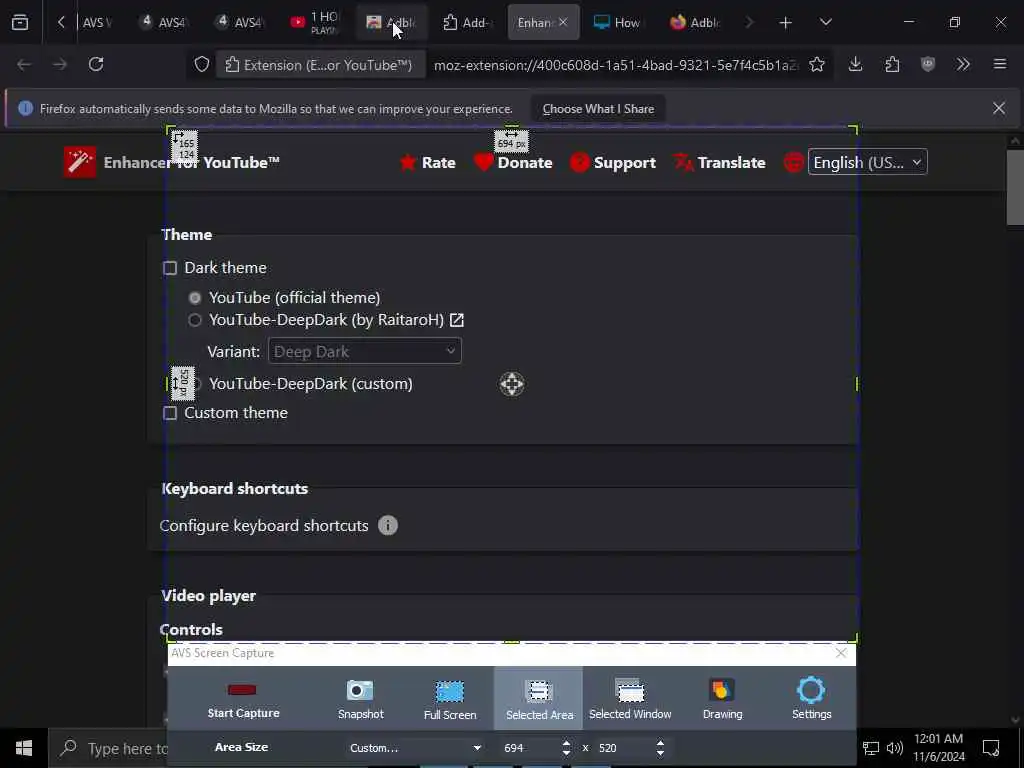
Task: Click the taskbar search box
Action: (108, 748)
